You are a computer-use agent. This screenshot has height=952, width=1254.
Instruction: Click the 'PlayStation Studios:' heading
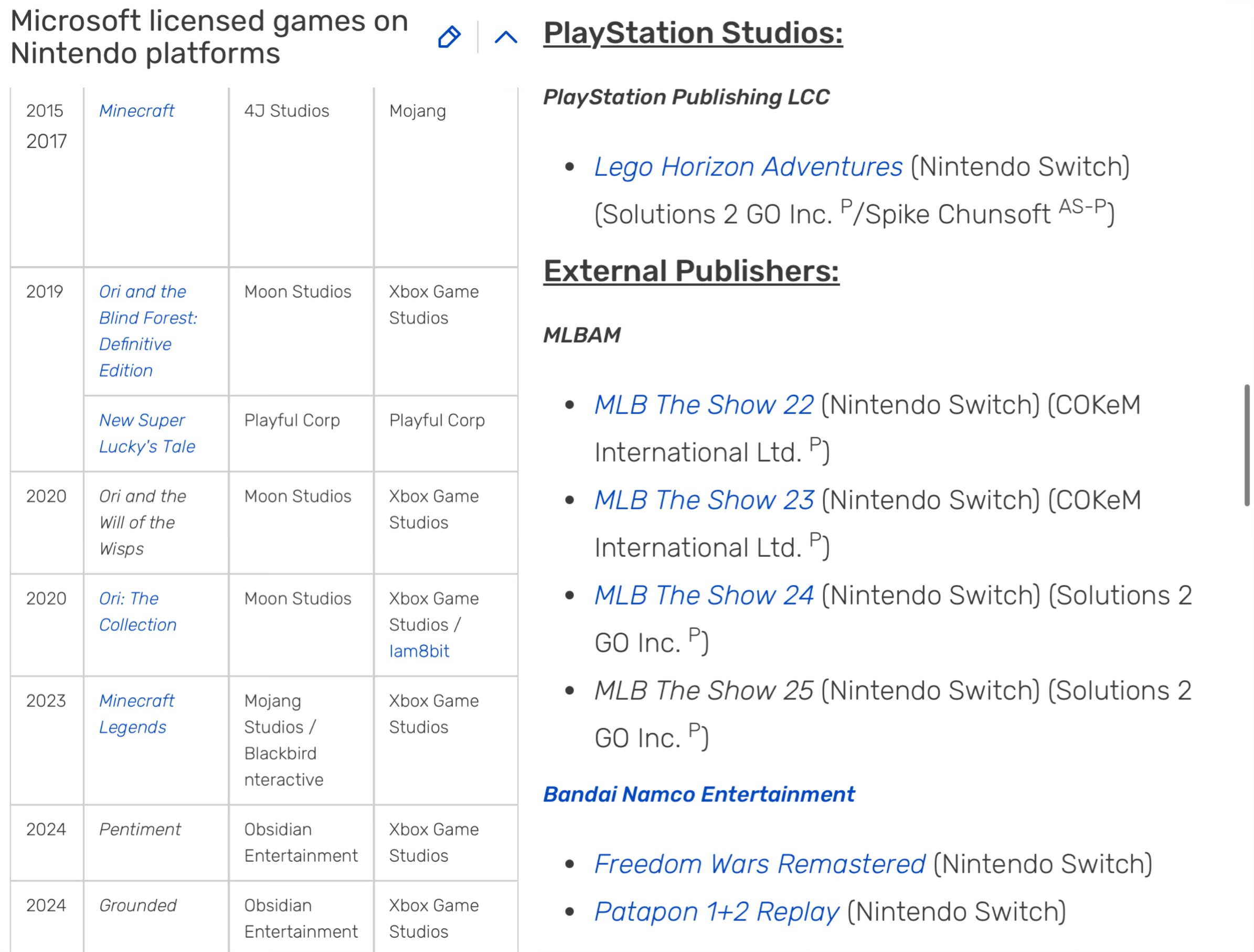tap(693, 33)
